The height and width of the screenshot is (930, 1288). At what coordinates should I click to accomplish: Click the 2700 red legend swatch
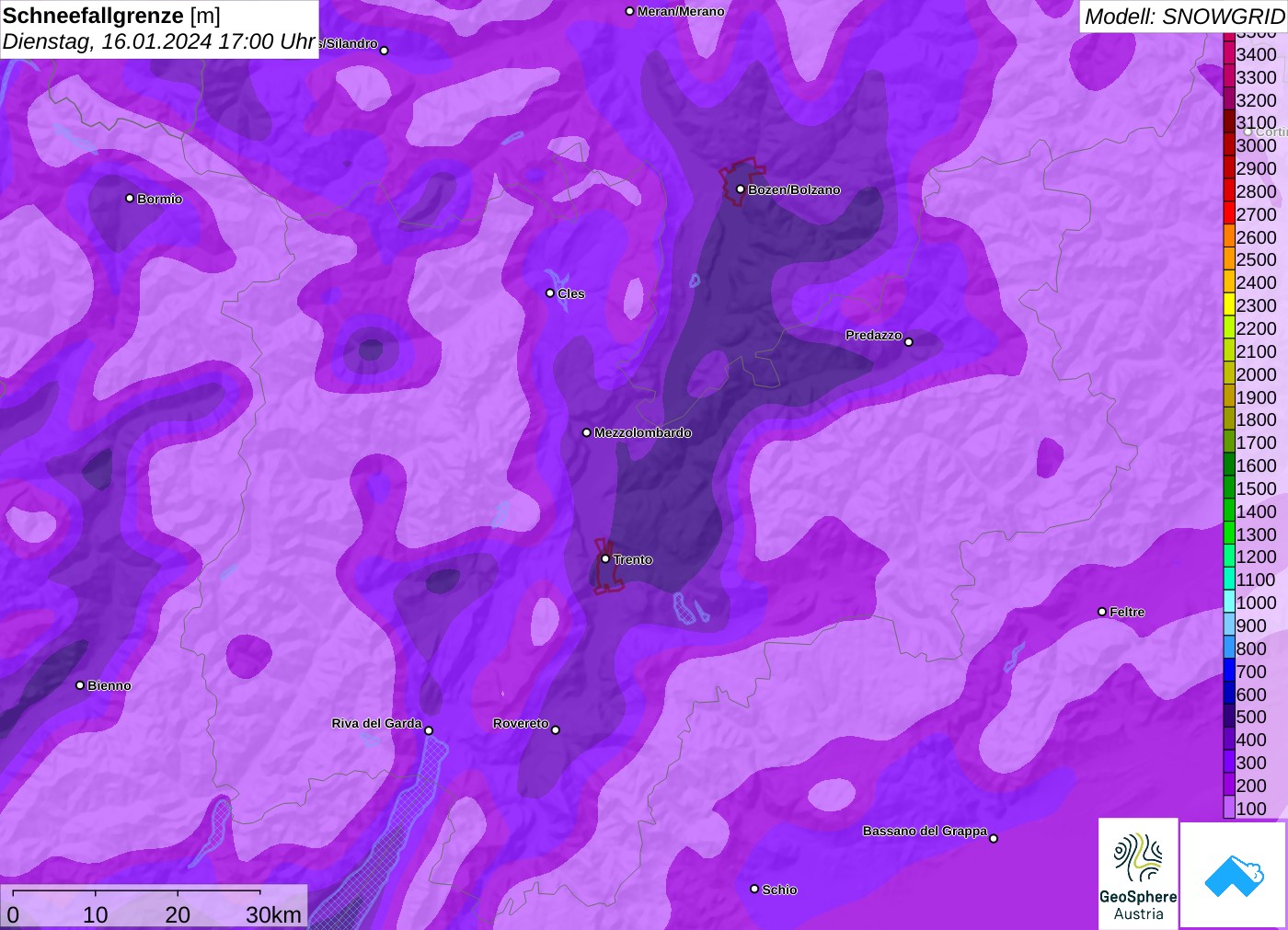[1229, 214]
